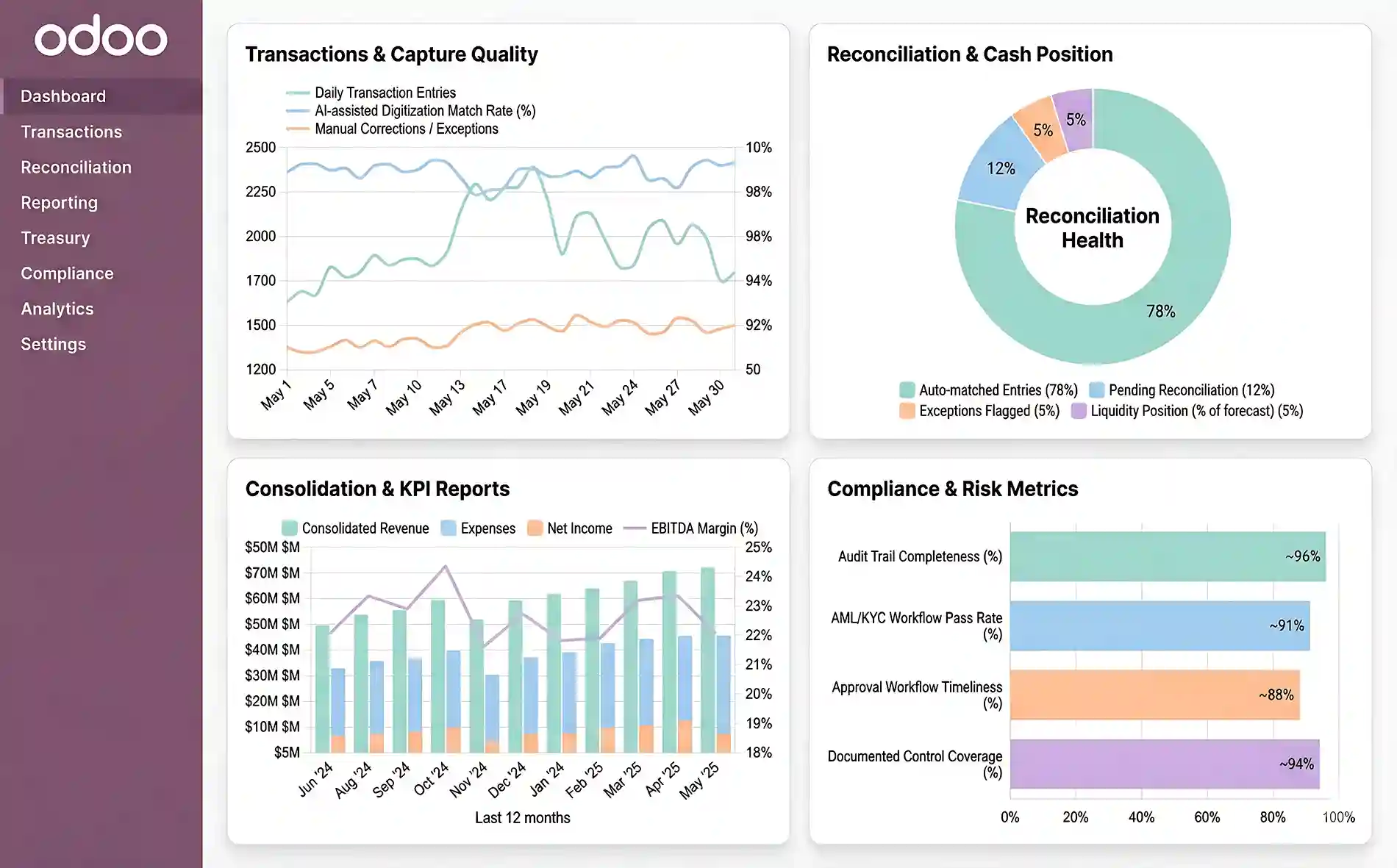Navigate to Transactions
This screenshot has width=1397, height=868.
(71, 132)
